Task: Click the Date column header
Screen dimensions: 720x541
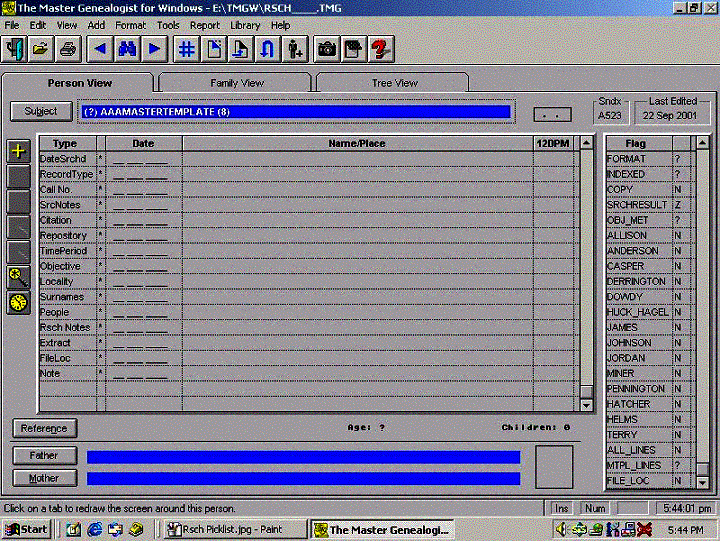Action: coord(143,143)
